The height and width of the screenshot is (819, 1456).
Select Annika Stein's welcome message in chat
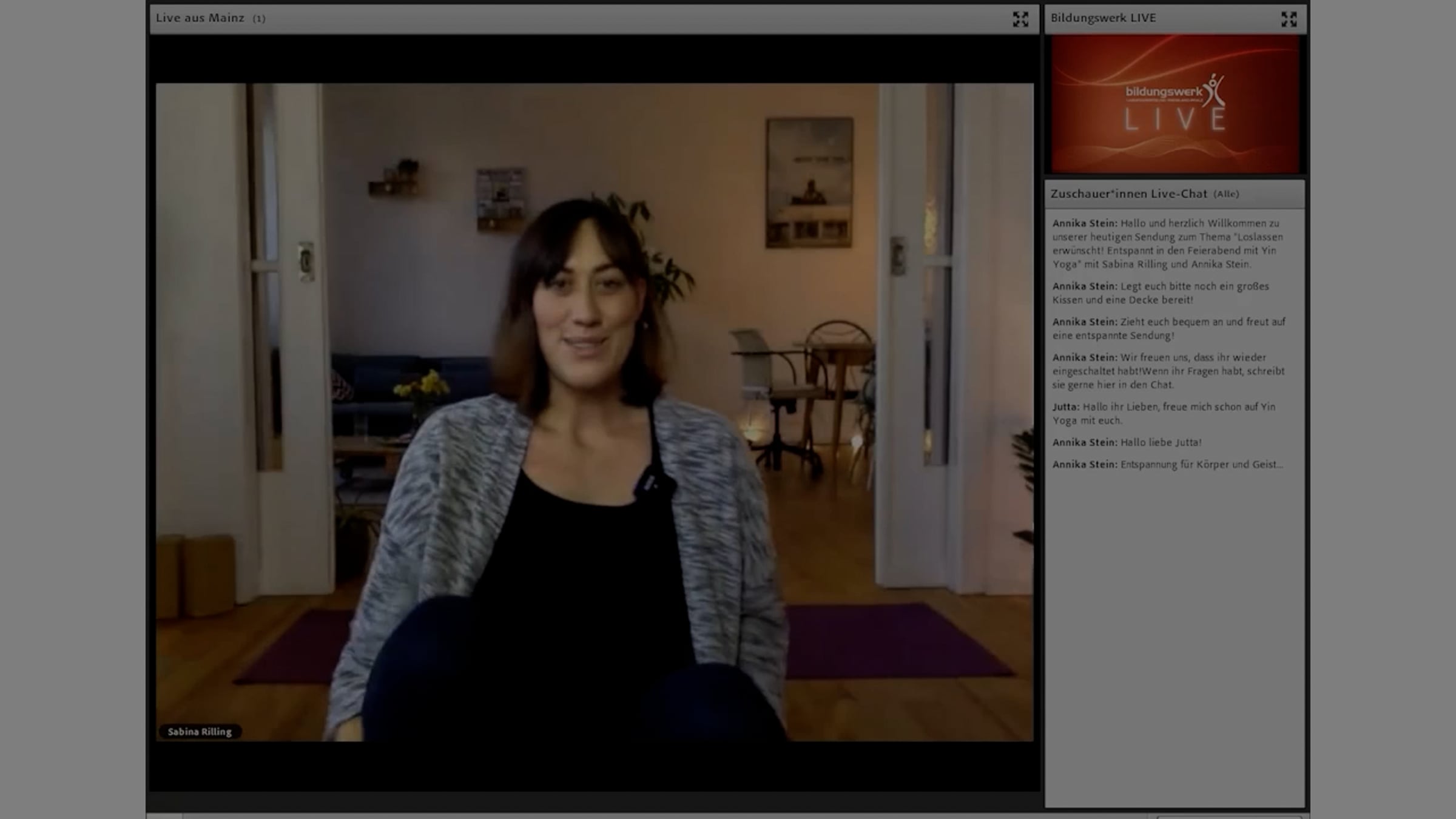(x=1167, y=244)
